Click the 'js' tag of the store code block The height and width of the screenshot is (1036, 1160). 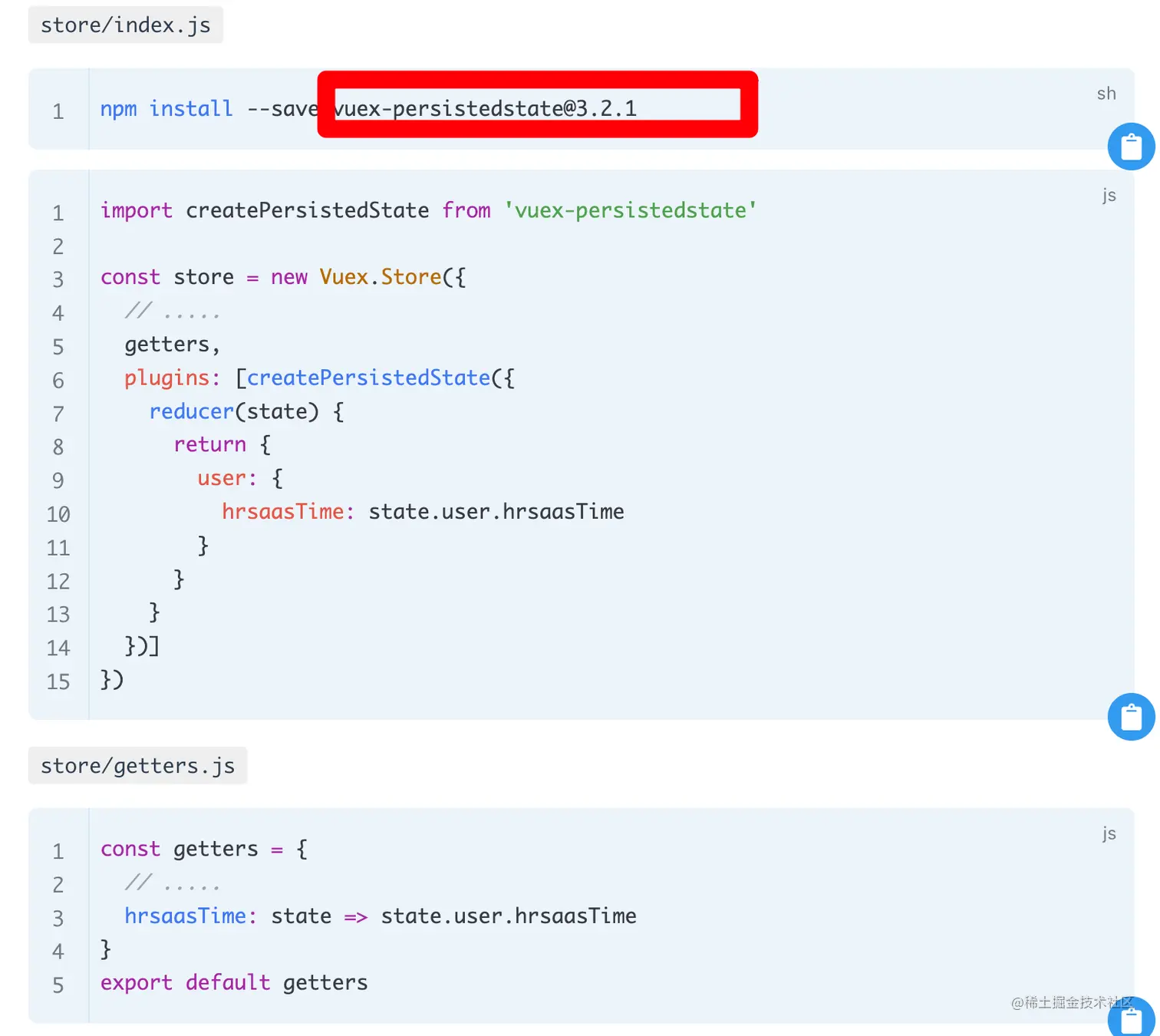tap(1109, 196)
